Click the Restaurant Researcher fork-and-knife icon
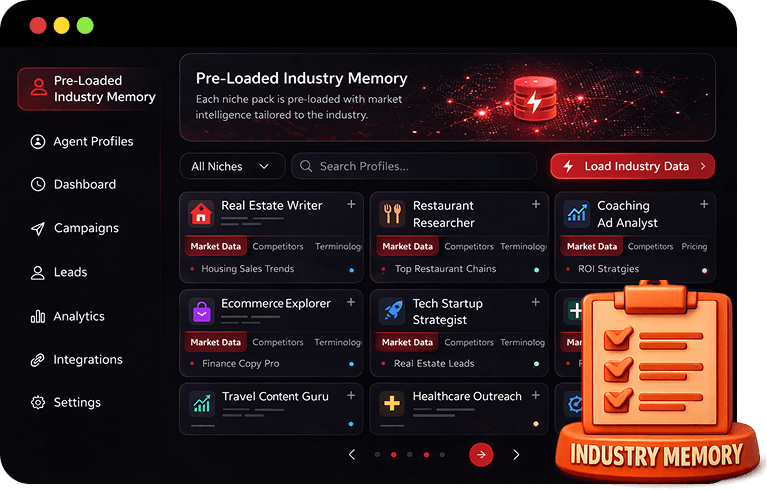 click(x=393, y=213)
